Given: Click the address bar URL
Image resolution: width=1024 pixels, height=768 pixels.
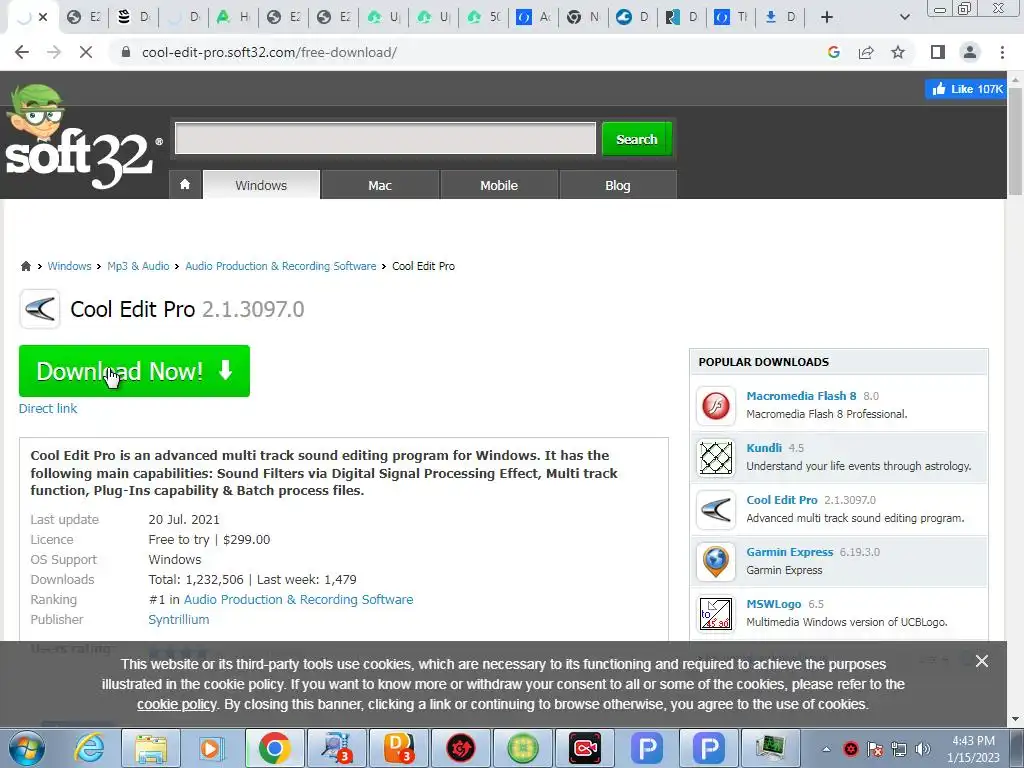Looking at the screenshot, I should [269, 52].
